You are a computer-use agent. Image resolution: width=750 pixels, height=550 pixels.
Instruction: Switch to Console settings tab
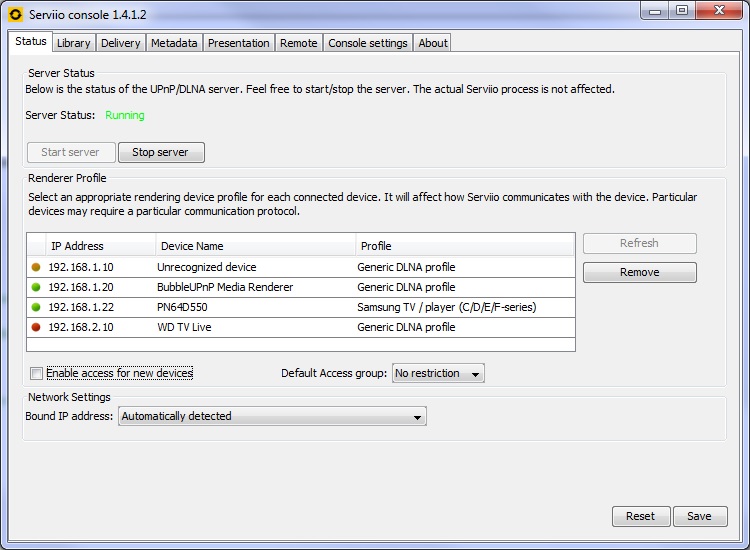click(368, 43)
